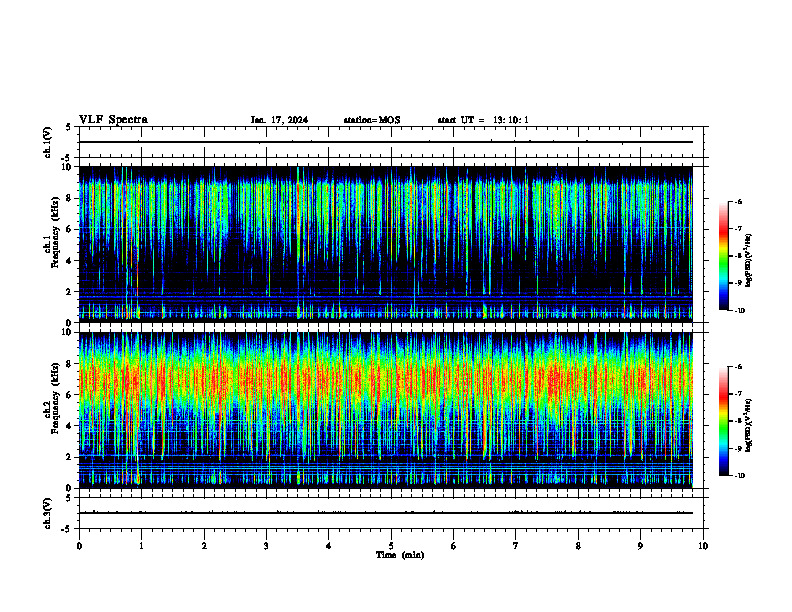Select the "start UT =" header label

click(x=461, y=120)
